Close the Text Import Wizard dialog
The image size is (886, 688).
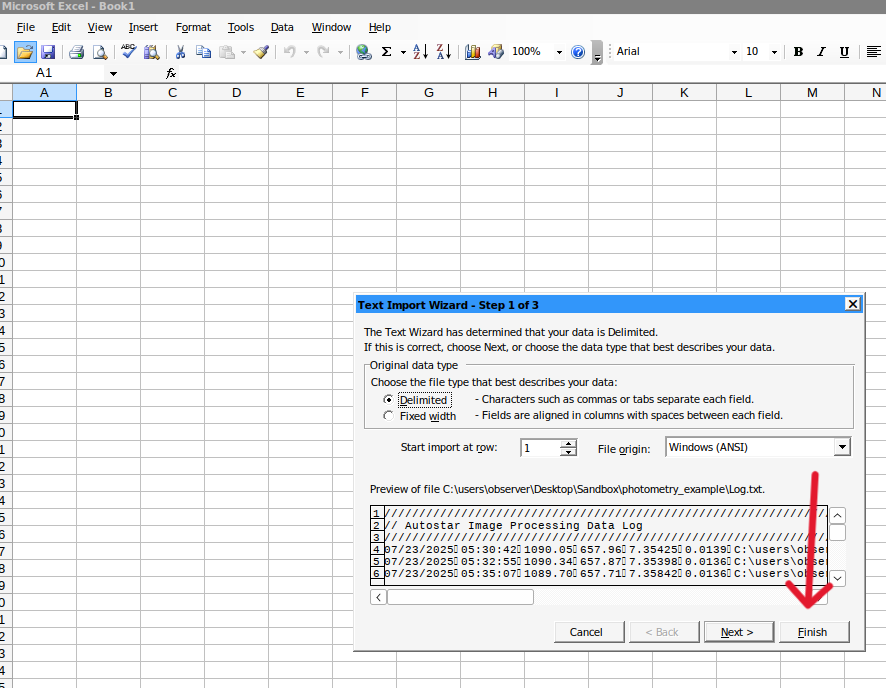(852, 304)
